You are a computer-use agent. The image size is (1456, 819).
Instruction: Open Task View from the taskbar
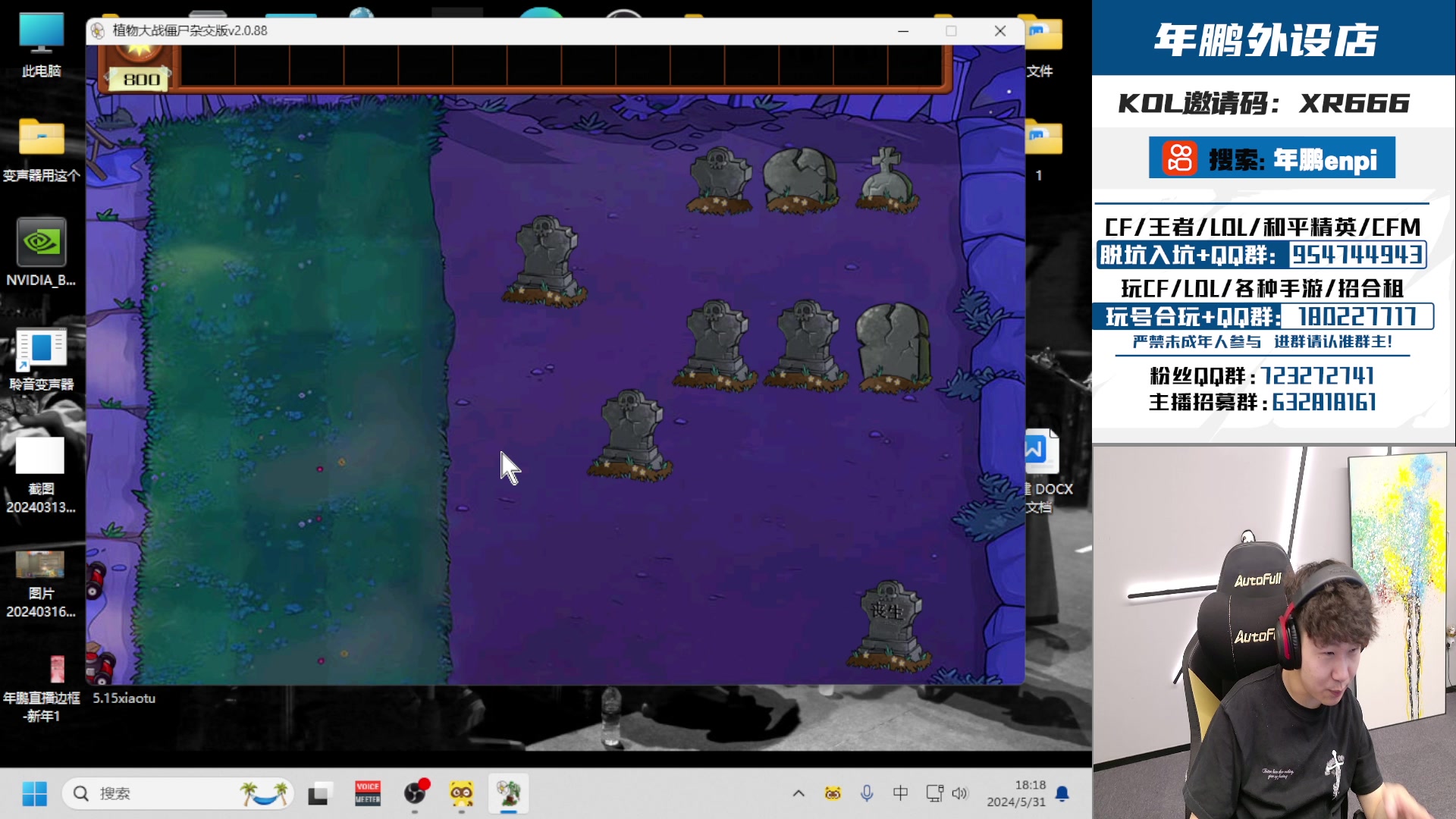(x=319, y=793)
